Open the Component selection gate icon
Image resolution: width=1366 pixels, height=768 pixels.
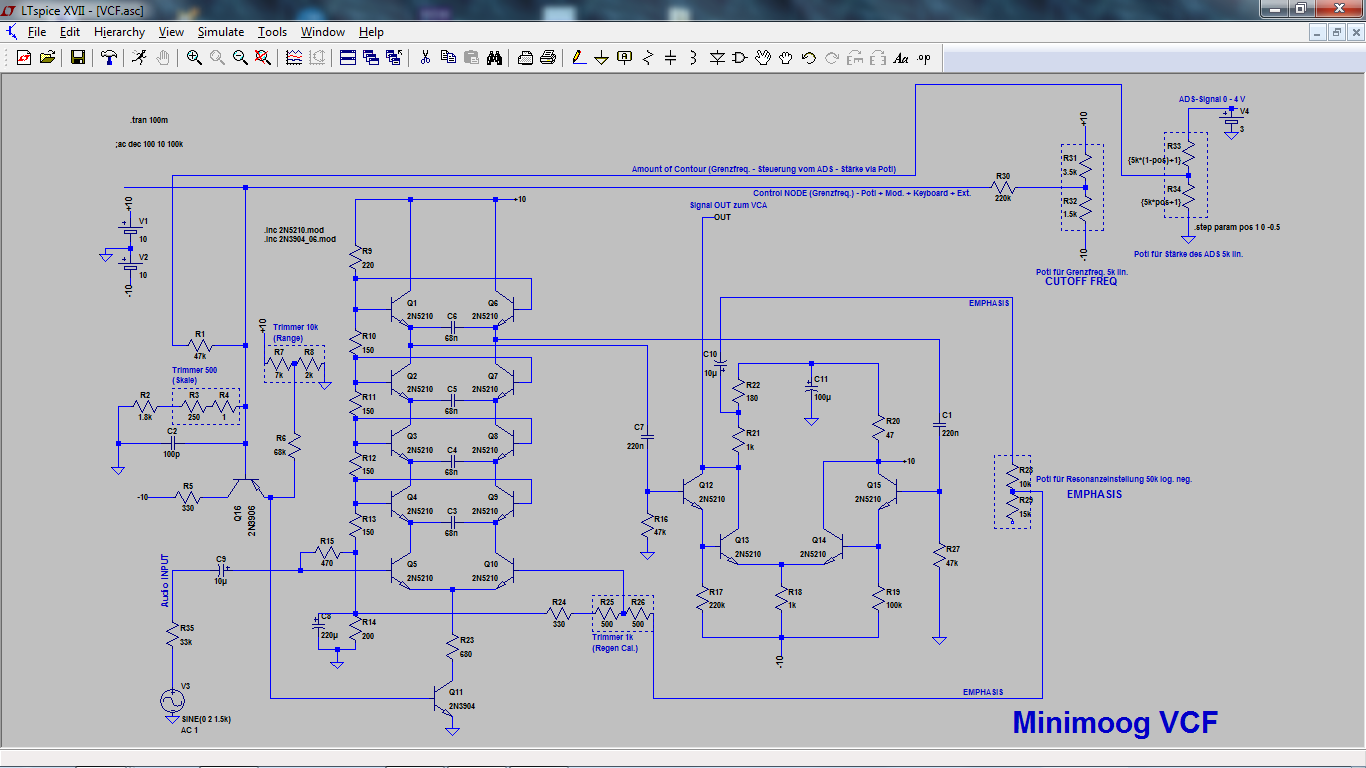click(740, 58)
